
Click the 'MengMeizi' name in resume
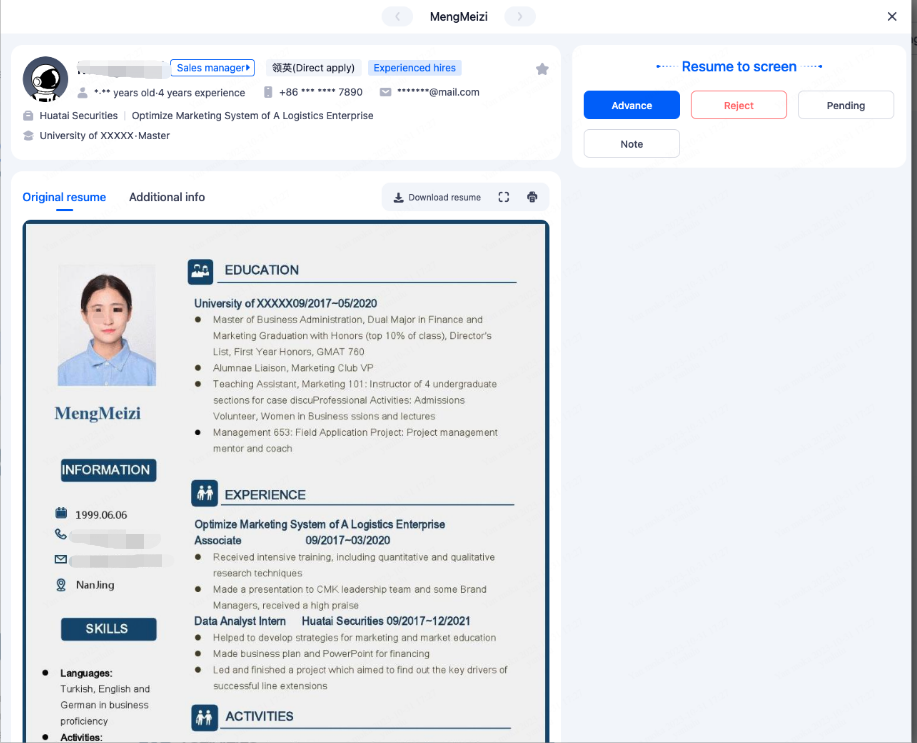pyautogui.click(x=98, y=414)
